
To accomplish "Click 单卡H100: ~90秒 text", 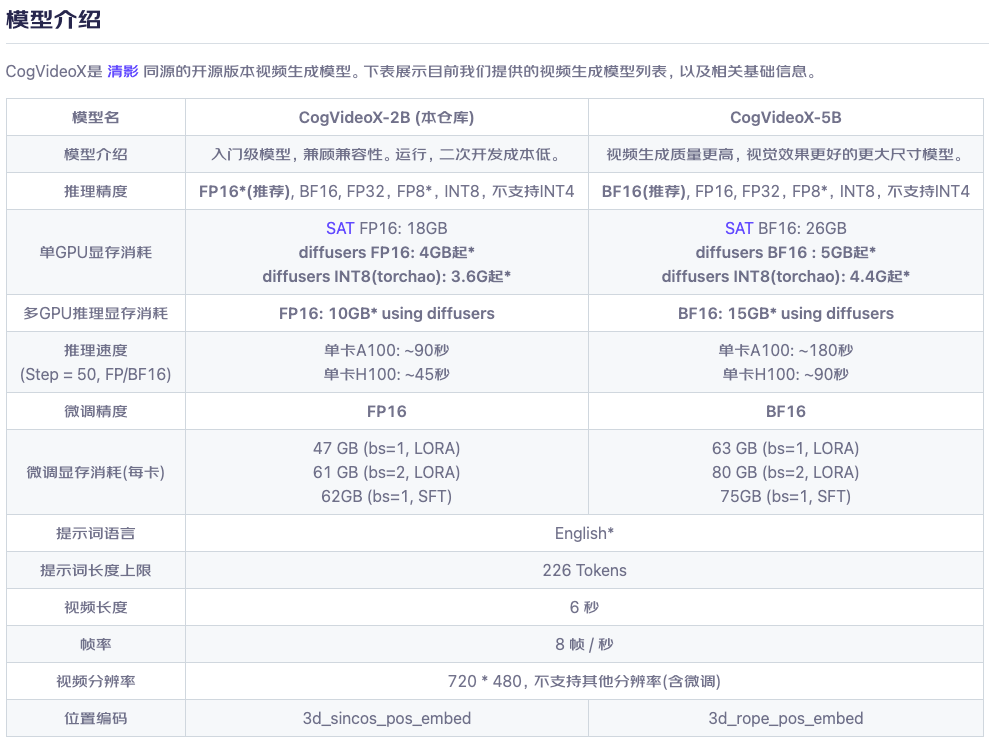I will coord(786,374).
